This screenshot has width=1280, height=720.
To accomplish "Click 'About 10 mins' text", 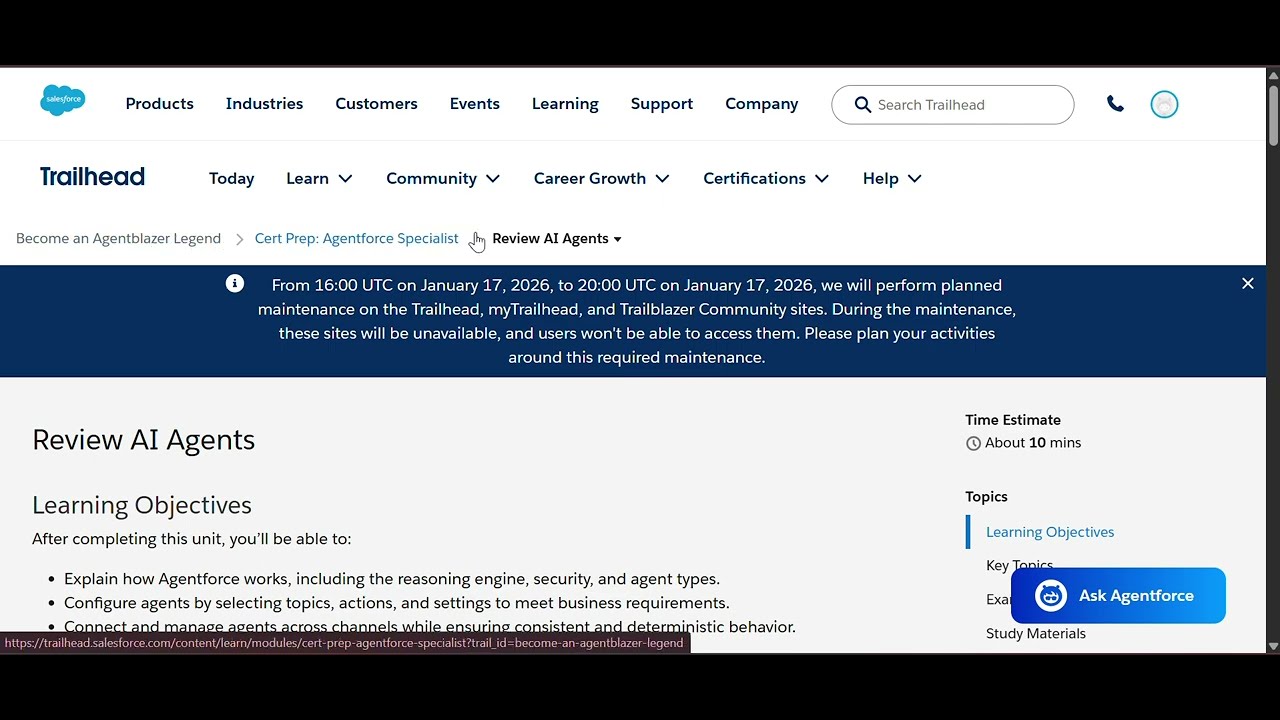I will point(1033,443).
